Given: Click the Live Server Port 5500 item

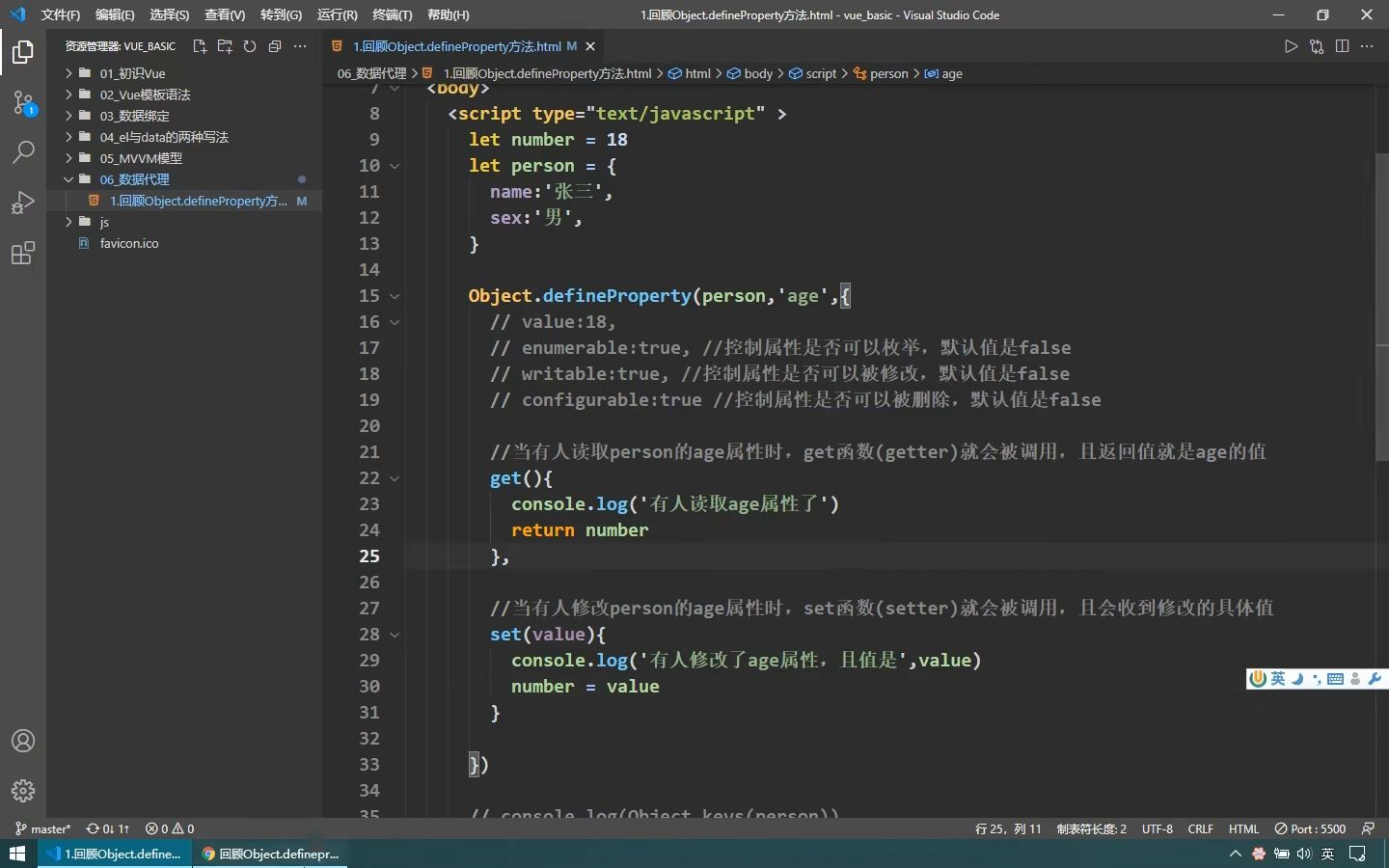Looking at the screenshot, I should (x=1310, y=828).
